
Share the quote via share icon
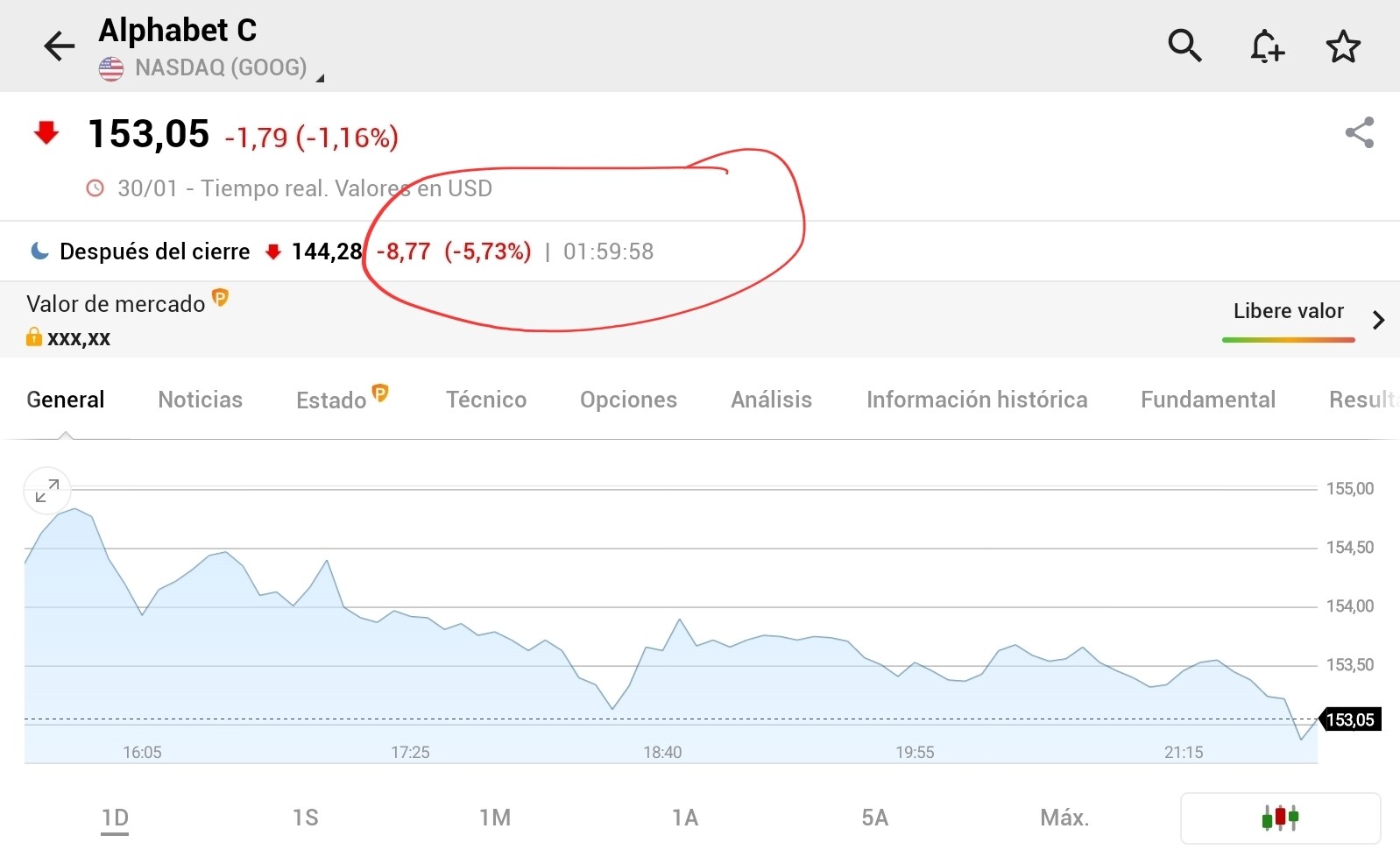1360,132
